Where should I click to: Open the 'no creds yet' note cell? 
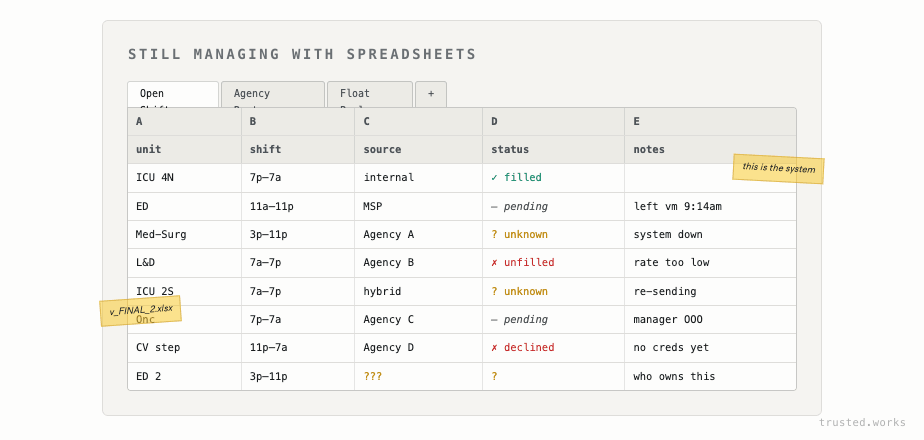710,348
